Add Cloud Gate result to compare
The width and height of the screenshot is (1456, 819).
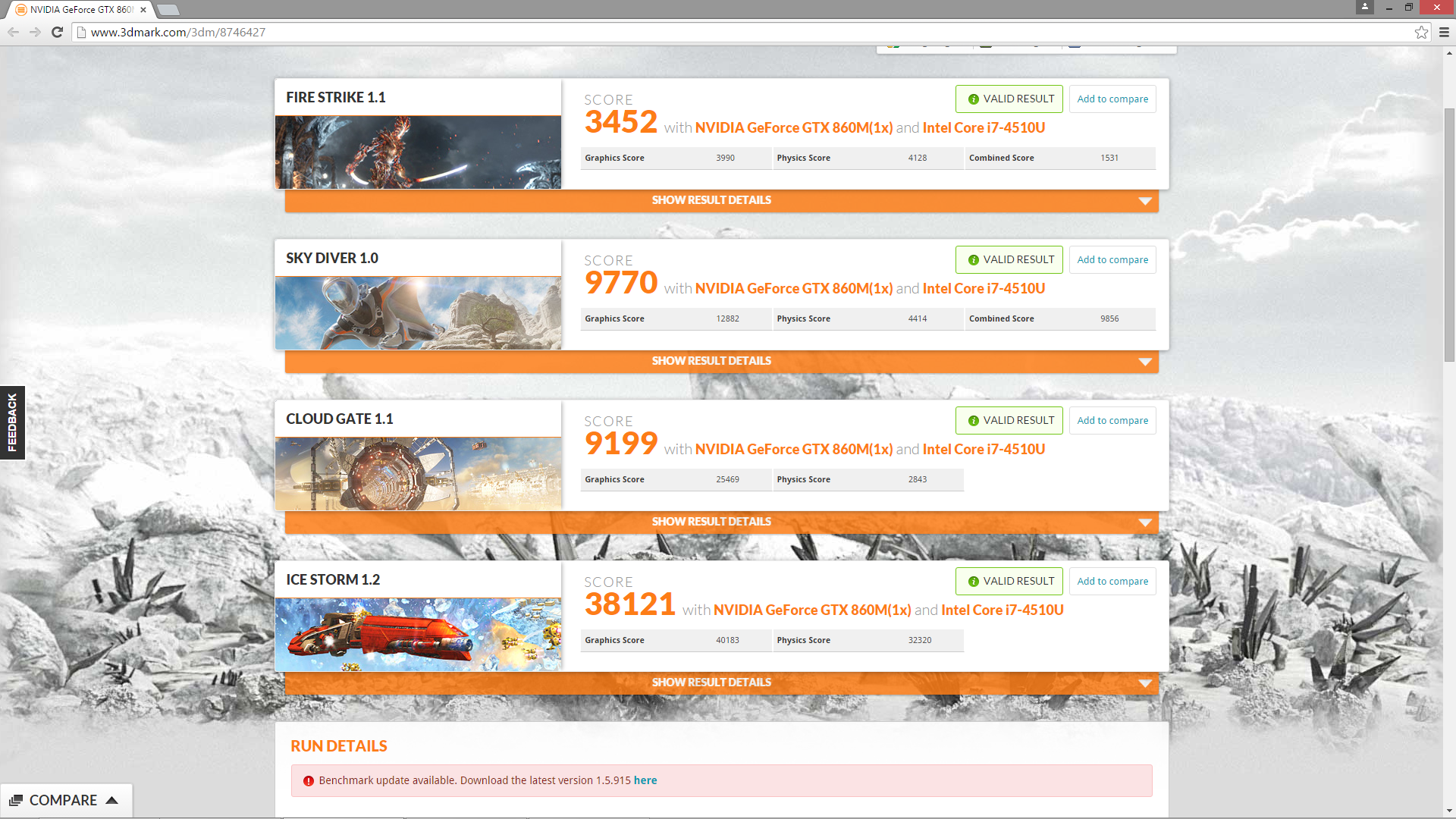pyautogui.click(x=1112, y=421)
